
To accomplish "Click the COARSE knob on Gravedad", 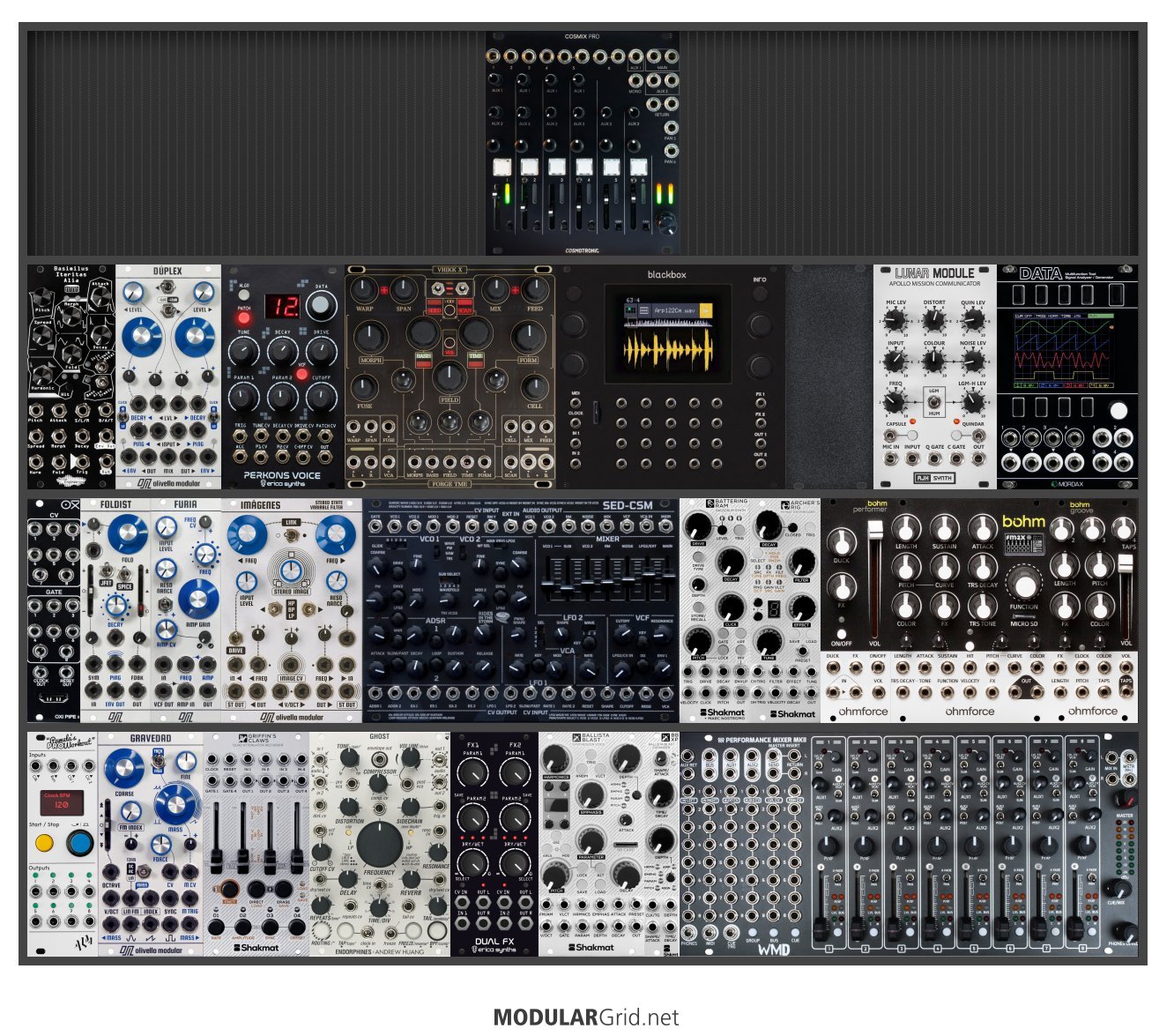I will point(125,768).
